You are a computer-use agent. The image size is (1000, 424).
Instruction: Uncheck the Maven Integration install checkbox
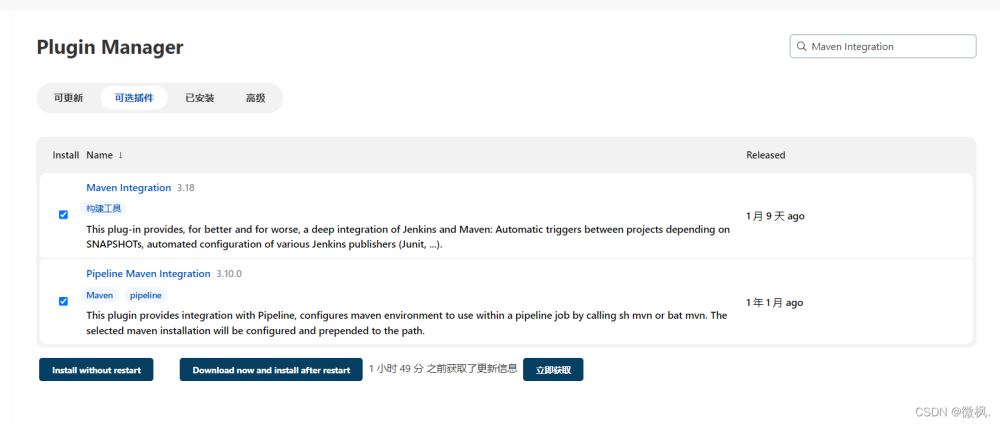(63, 215)
